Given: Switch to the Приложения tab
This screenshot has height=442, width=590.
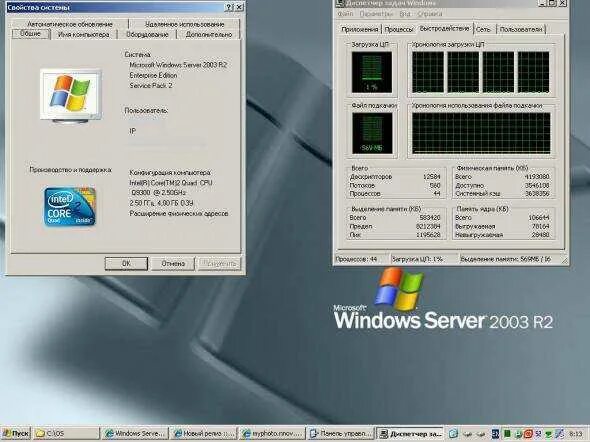Looking at the screenshot, I should click(x=360, y=29).
